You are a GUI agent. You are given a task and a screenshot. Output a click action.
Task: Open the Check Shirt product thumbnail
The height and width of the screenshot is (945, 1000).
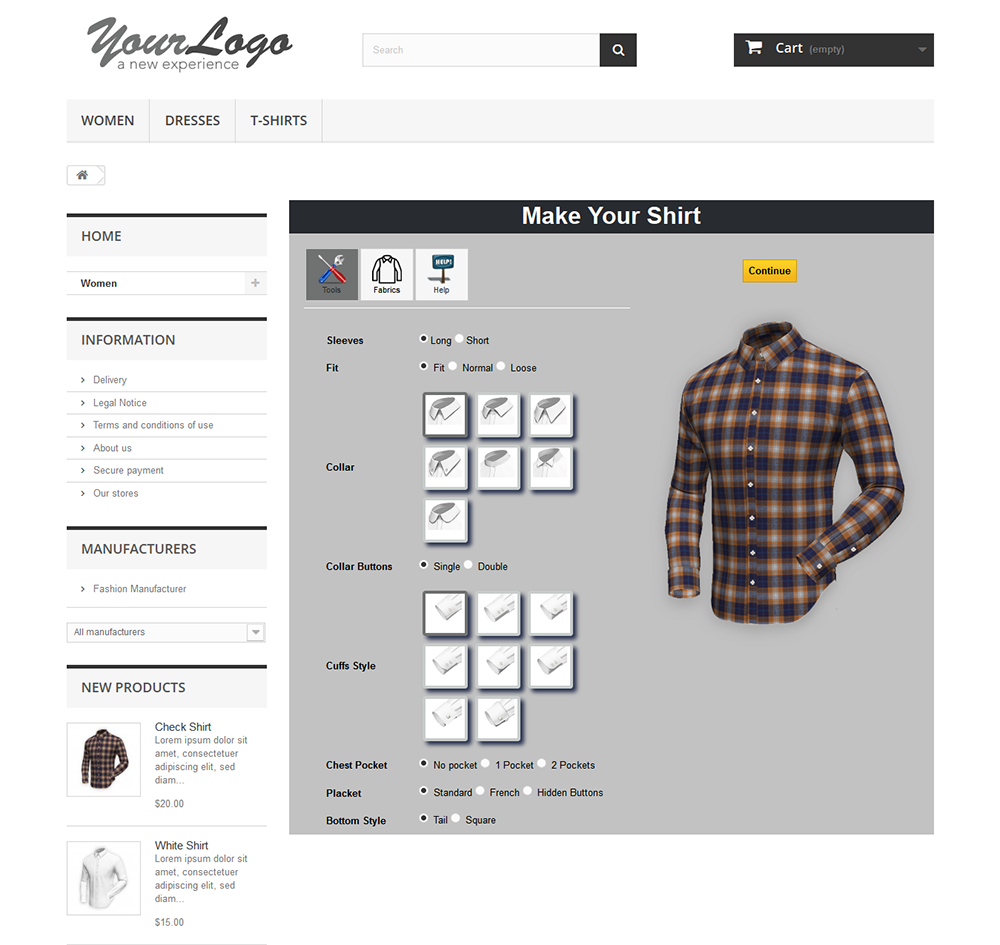tap(104, 759)
